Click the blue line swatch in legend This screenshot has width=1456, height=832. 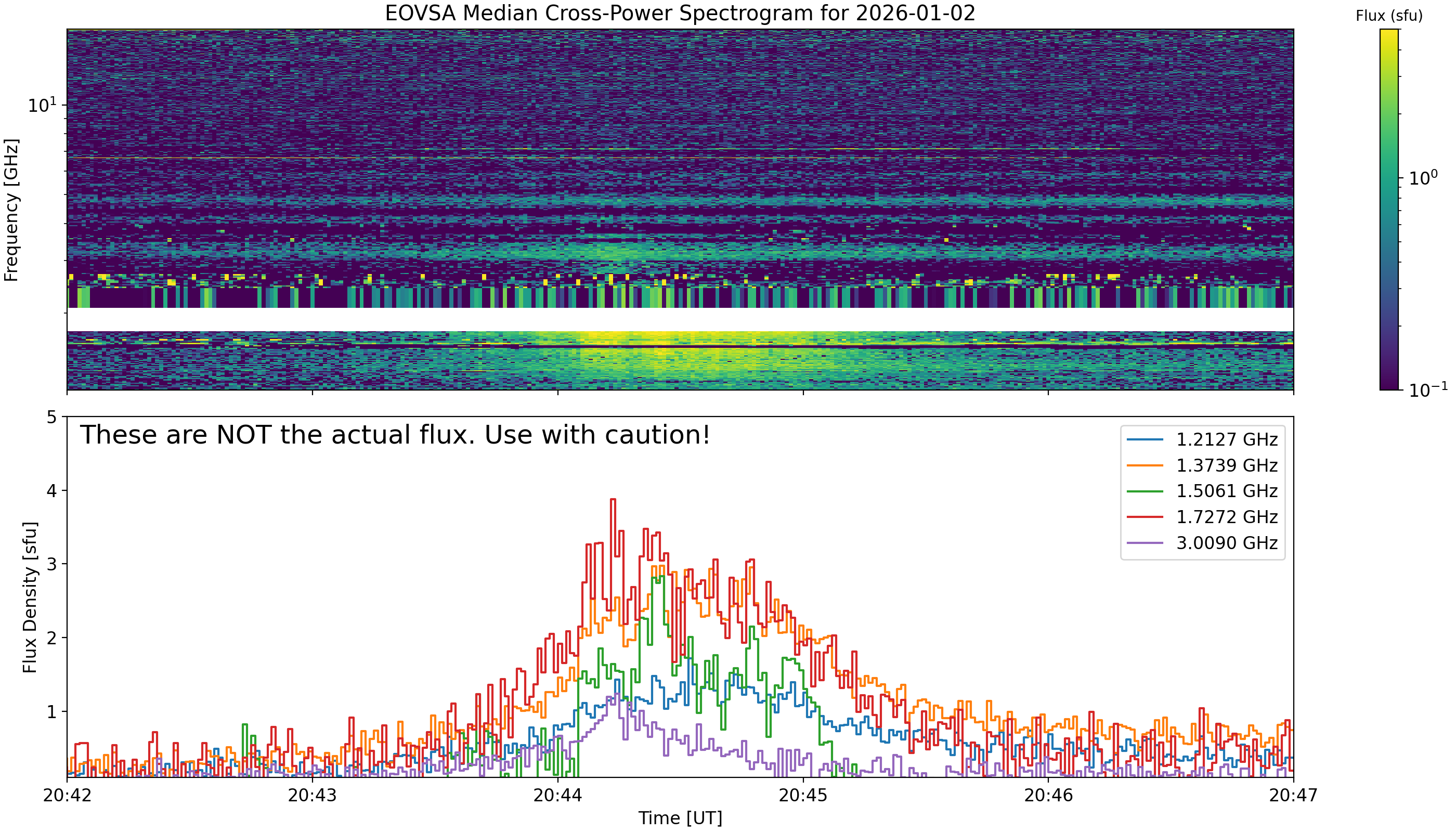click(1145, 439)
